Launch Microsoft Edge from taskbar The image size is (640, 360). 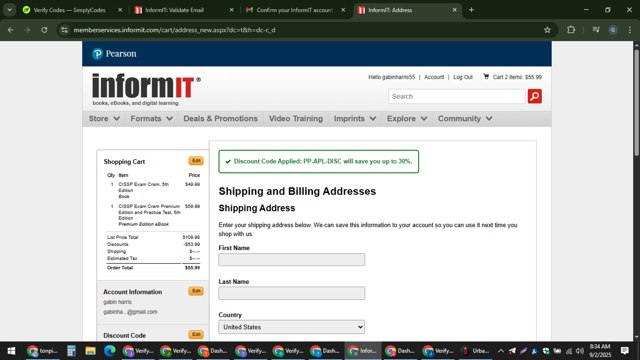[x=109, y=351]
